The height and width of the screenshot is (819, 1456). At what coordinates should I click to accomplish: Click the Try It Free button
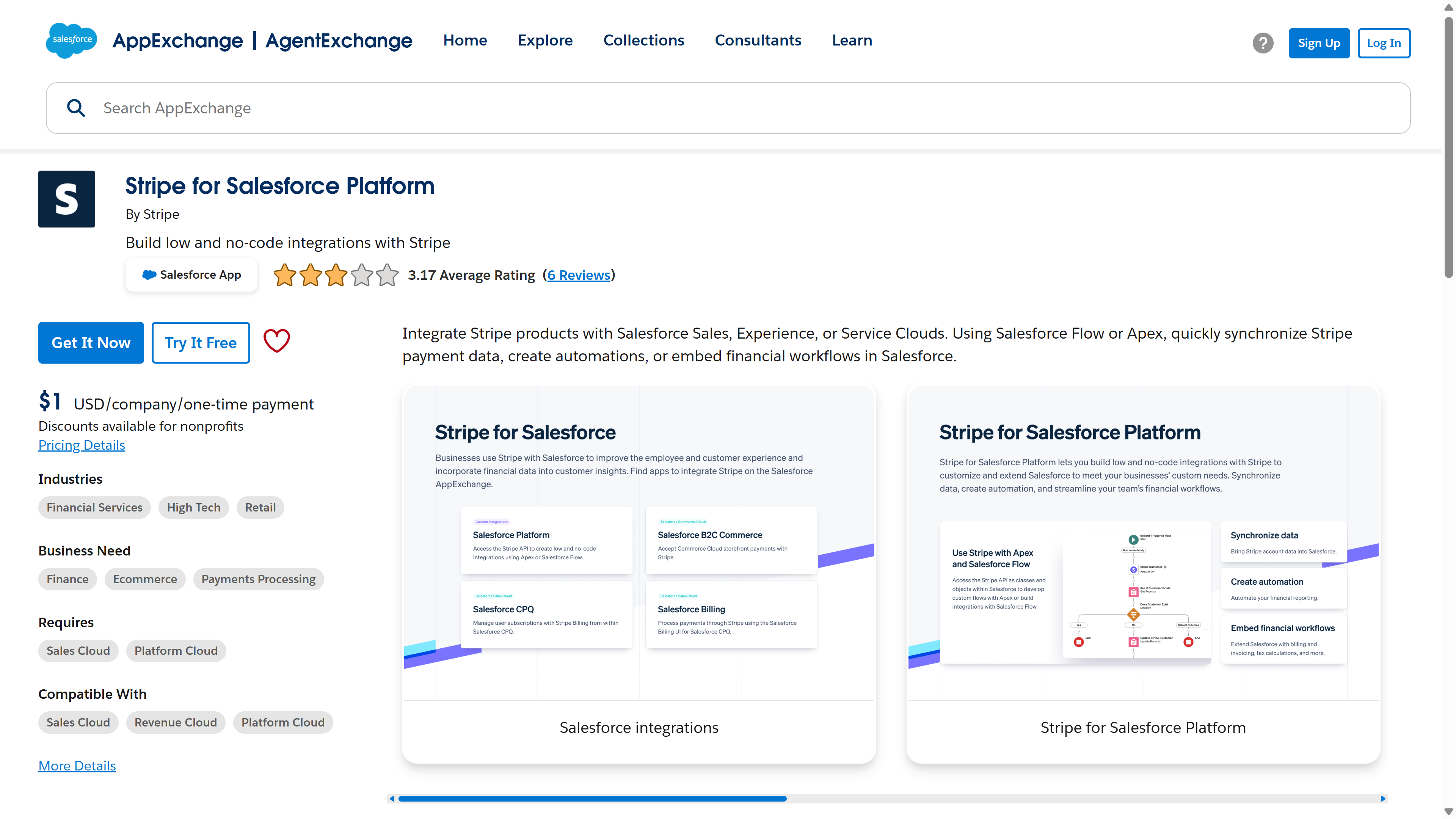pos(201,342)
